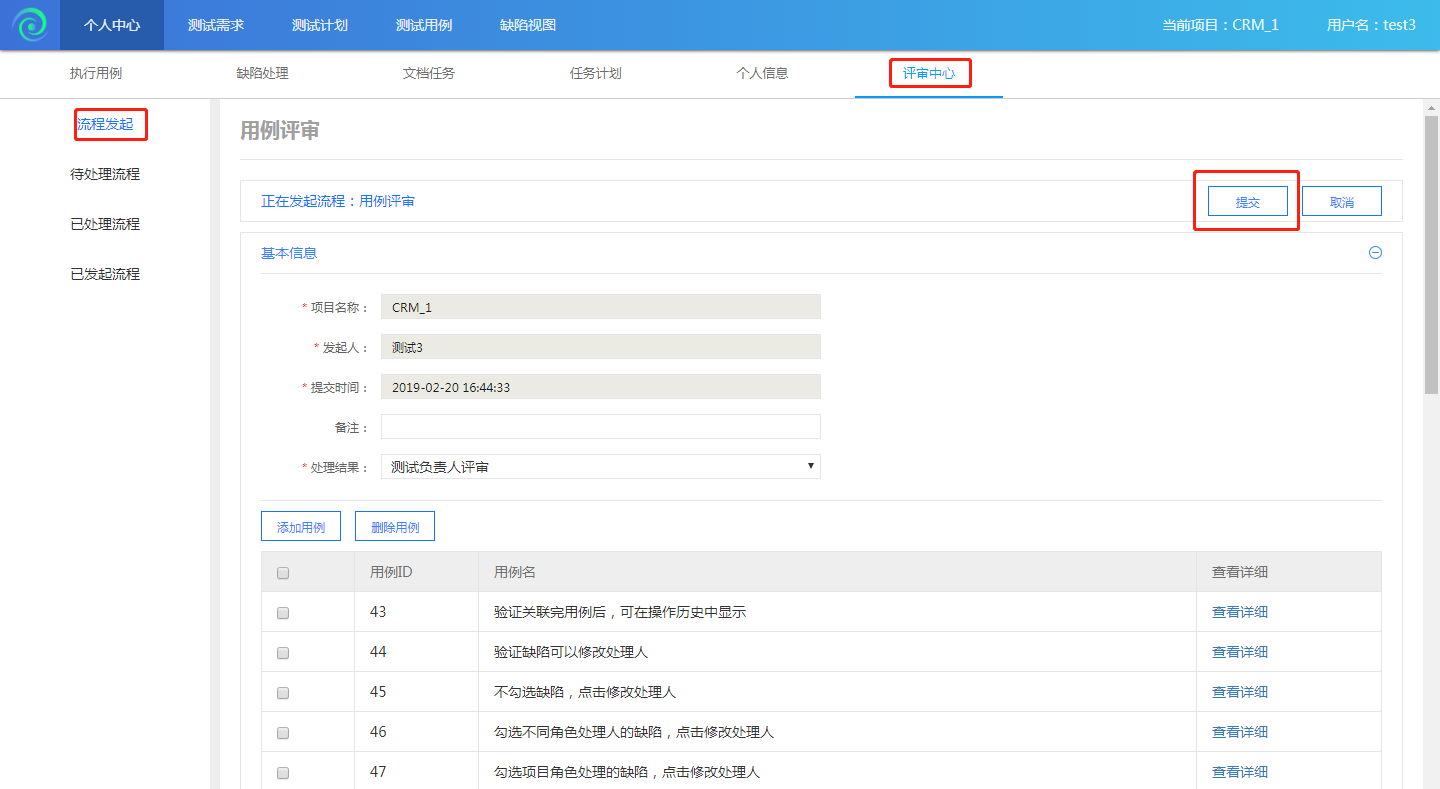Tick the select-all checkbox in the table header
Image resolution: width=1440 pixels, height=789 pixels.
283,573
